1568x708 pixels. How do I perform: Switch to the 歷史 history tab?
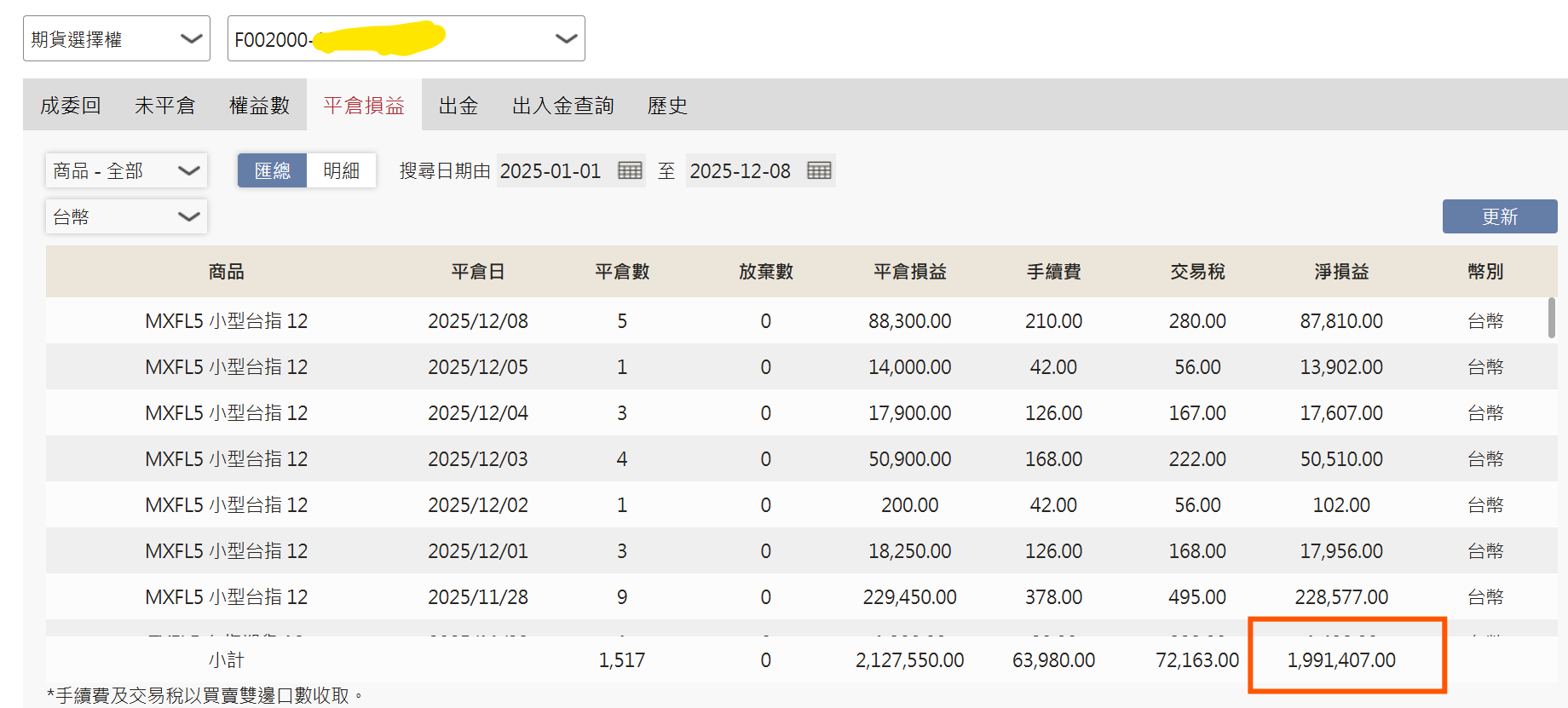click(667, 105)
